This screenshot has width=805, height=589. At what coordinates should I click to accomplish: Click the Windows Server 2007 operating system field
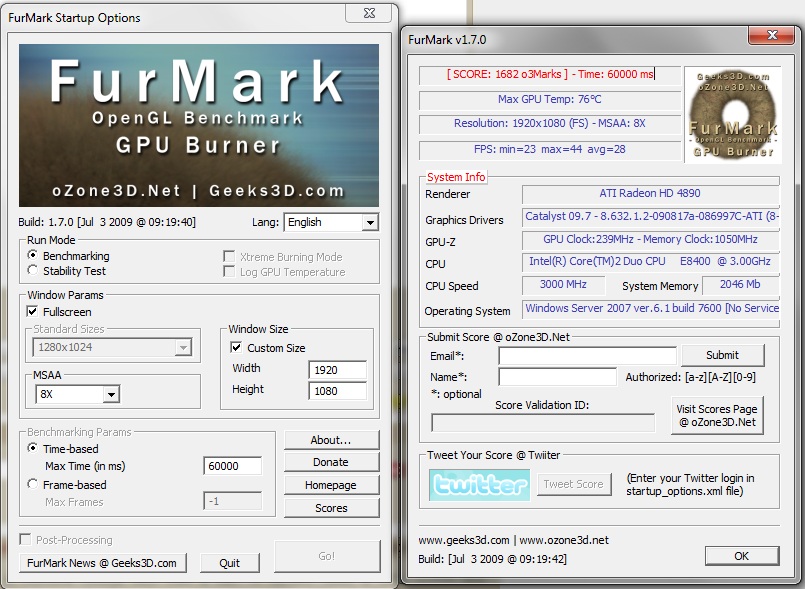point(650,309)
